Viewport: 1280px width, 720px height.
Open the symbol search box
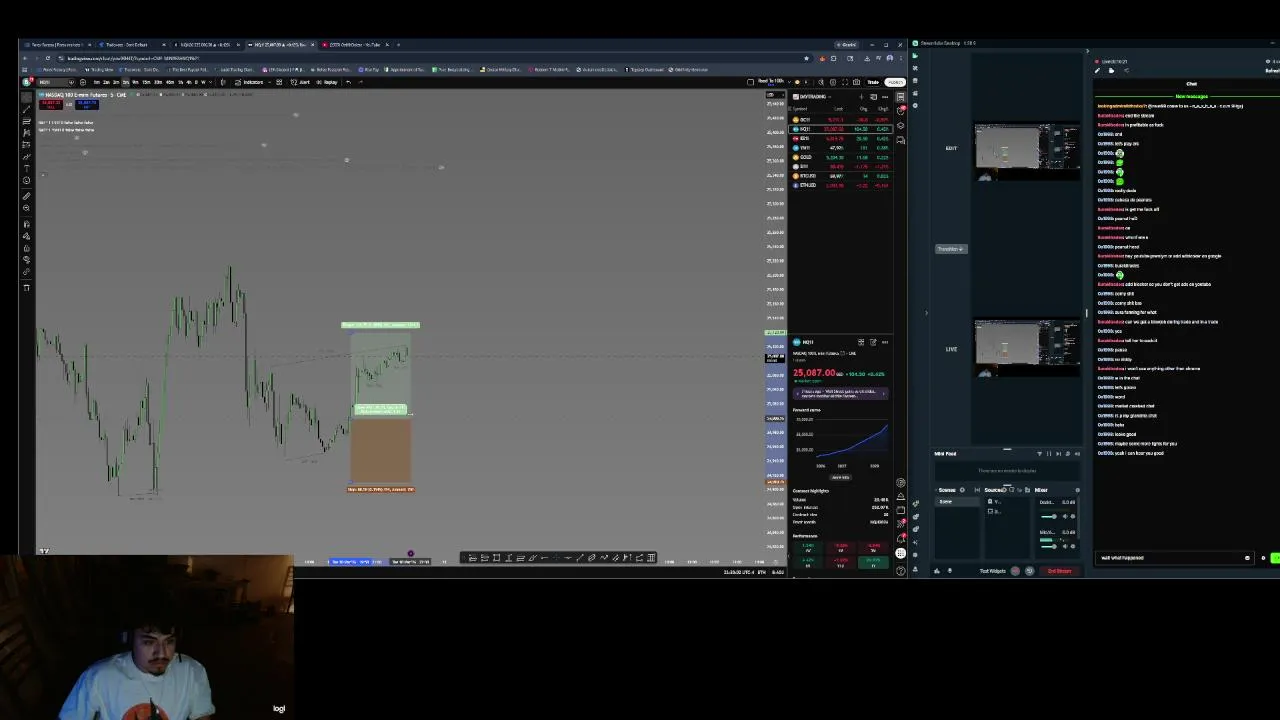tap(54, 82)
